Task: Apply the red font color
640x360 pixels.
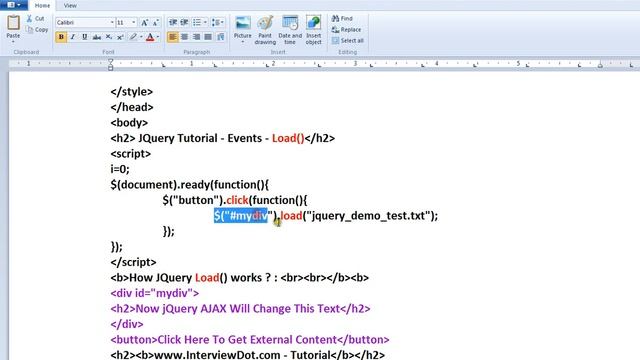Action: tap(150, 37)
